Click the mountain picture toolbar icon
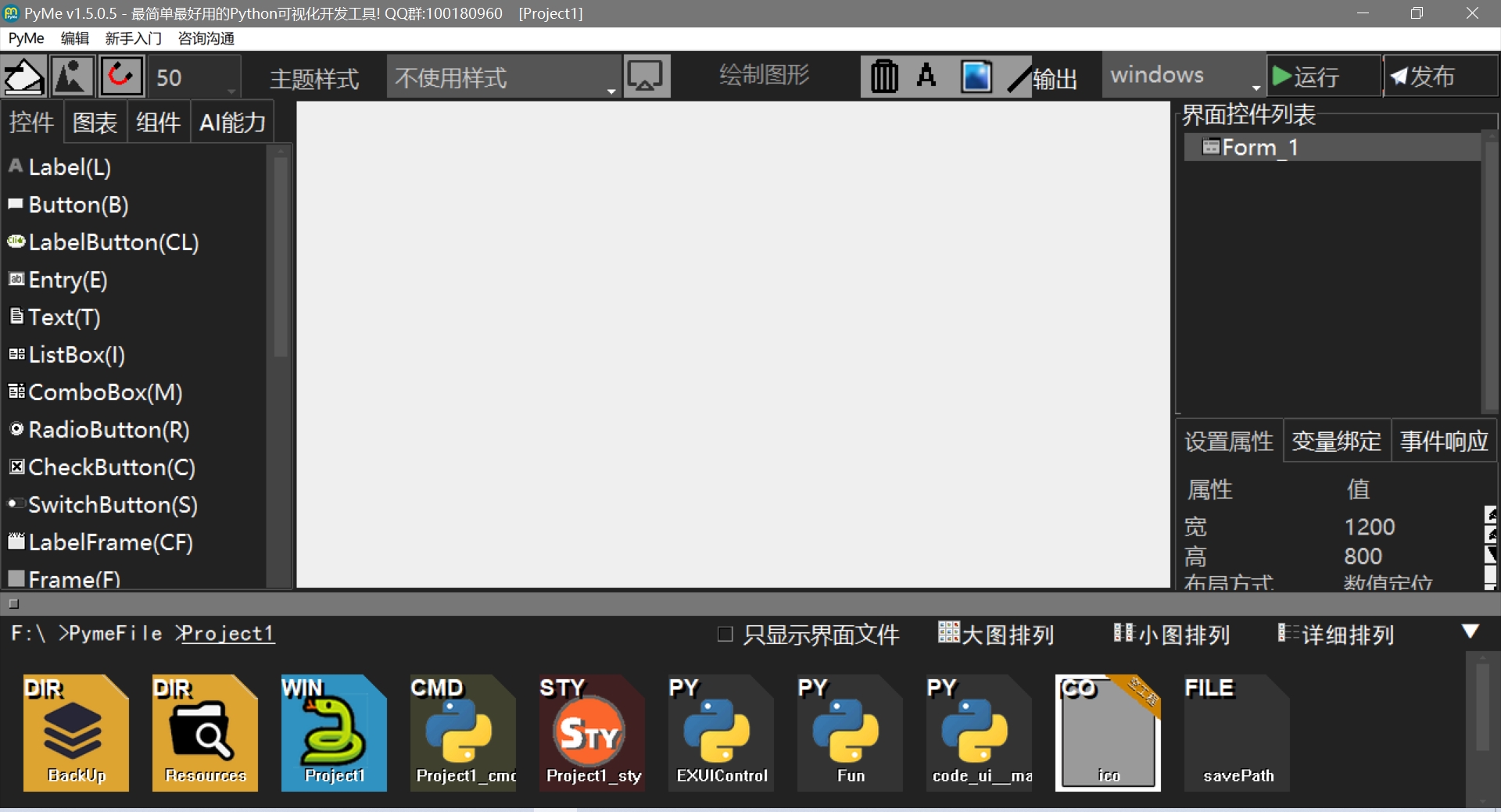Screen dimensions: 1501x812 (x=72, y=77)
